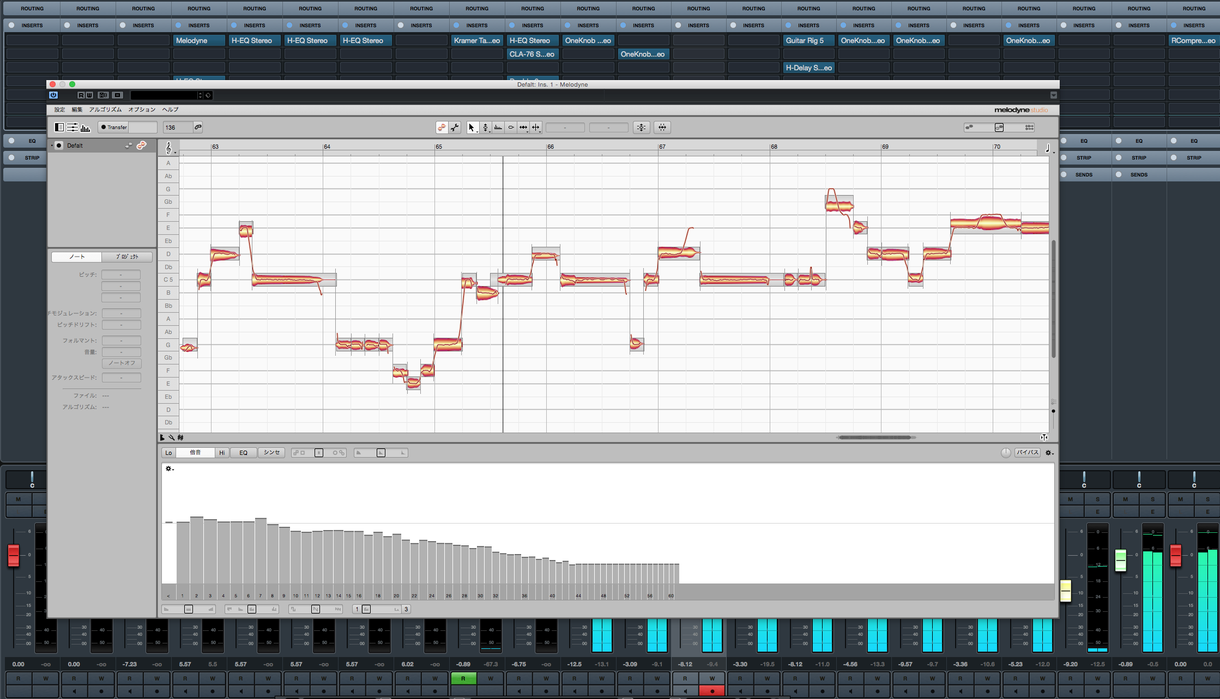Click bar 66 on the timeline ruler
The image size is (1220, 699).
click(x=551, y=147)
